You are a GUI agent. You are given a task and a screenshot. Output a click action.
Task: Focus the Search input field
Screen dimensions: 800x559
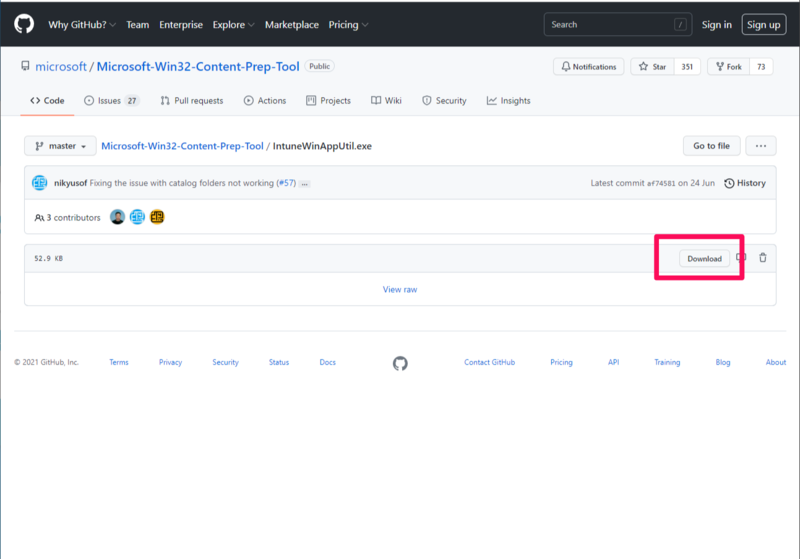click(x=618, y=24)
